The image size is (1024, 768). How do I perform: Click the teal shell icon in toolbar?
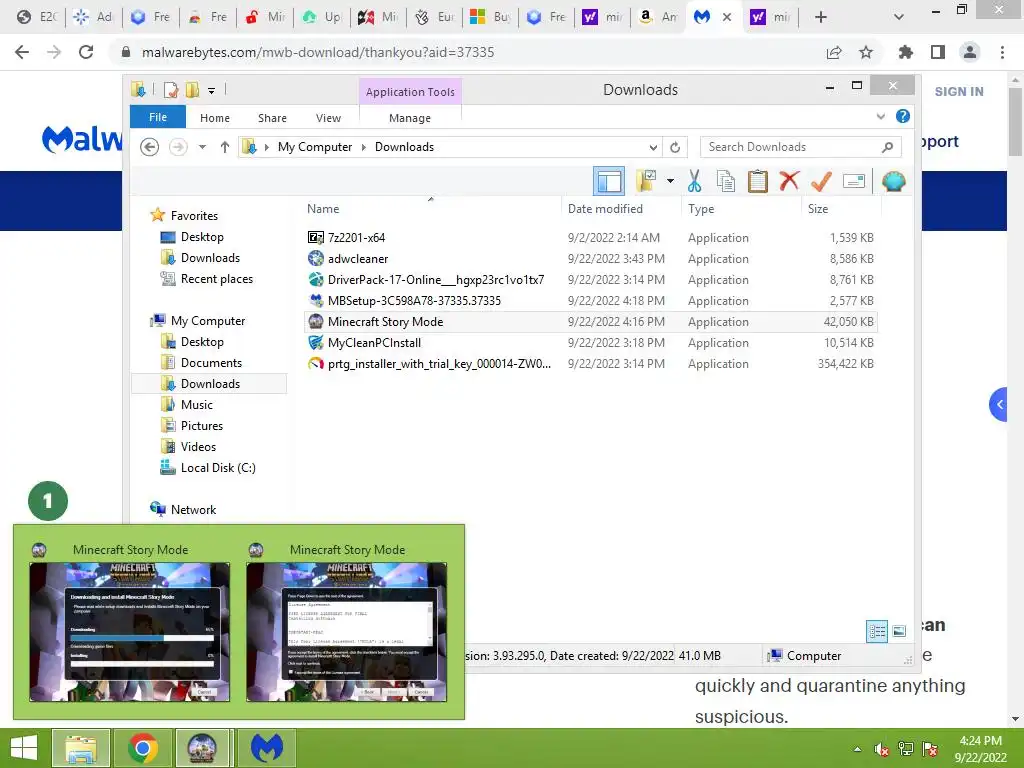(x=893, y=181)
